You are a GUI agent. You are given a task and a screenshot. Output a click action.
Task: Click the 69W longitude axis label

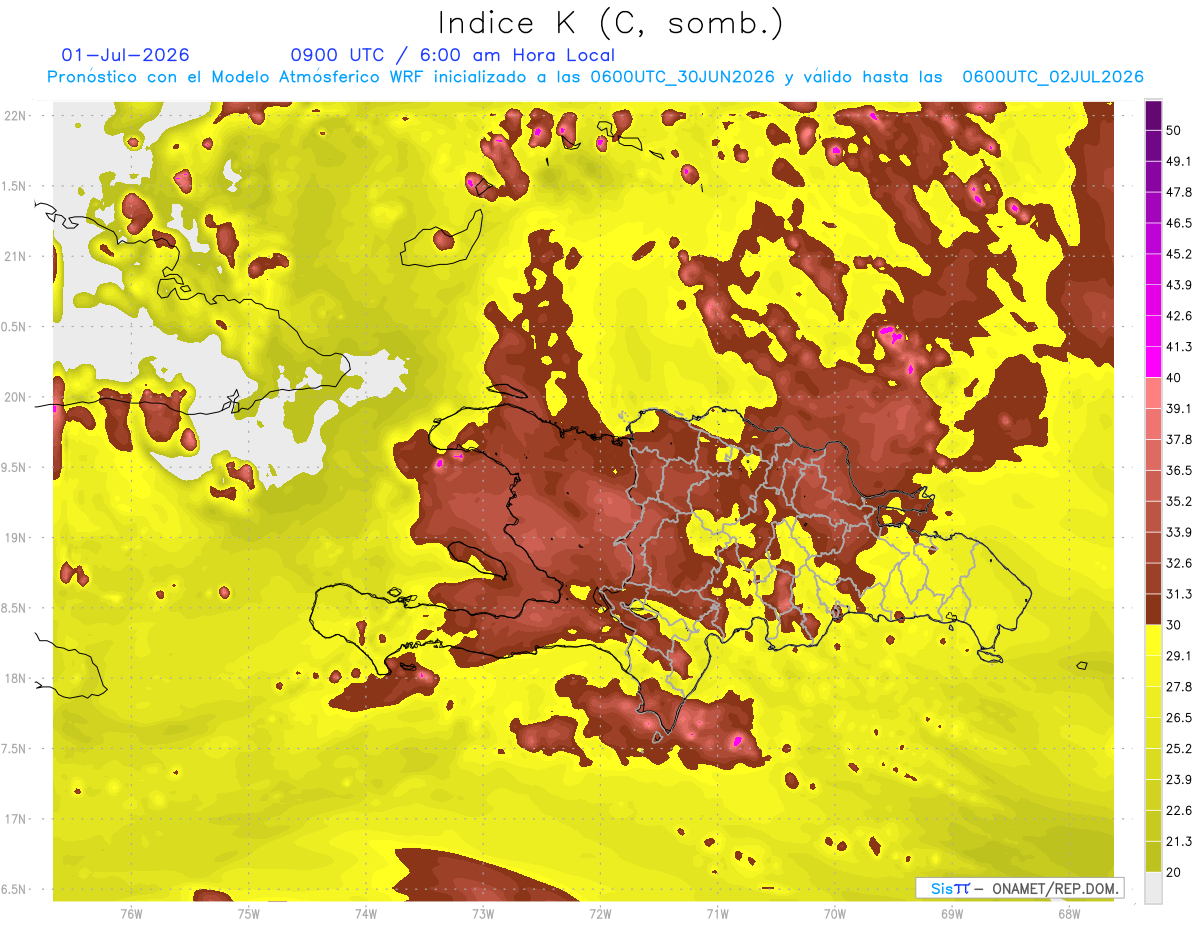coord(952,914)
